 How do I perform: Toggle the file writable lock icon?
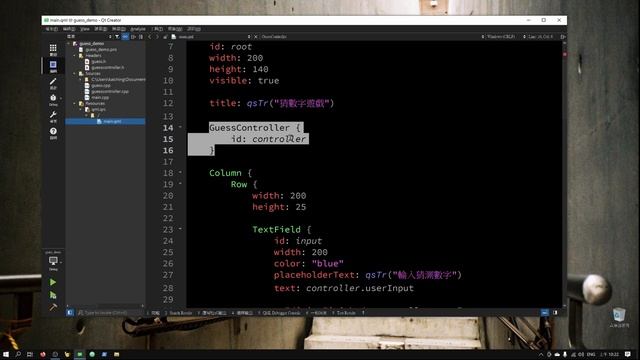pyautogui.click(x=165, y=37)
